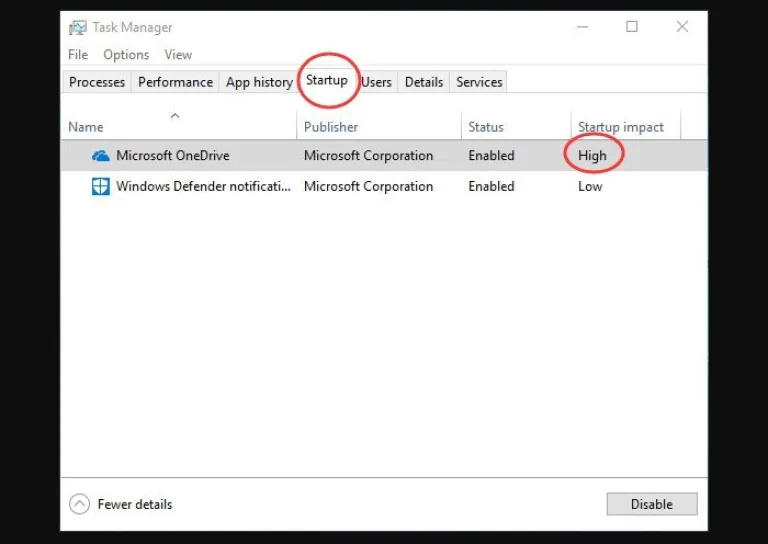Switch to the Services tab
Viewport: 768px width, 544px height.
click(x=479, y=82)
